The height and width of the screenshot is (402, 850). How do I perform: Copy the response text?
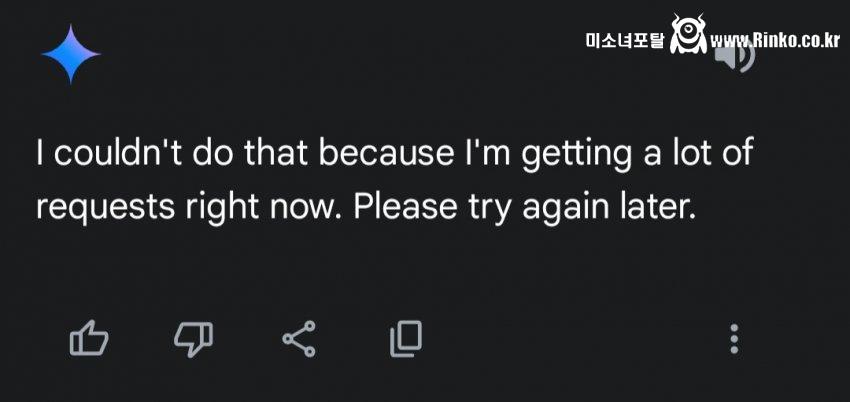coord(405,339)
